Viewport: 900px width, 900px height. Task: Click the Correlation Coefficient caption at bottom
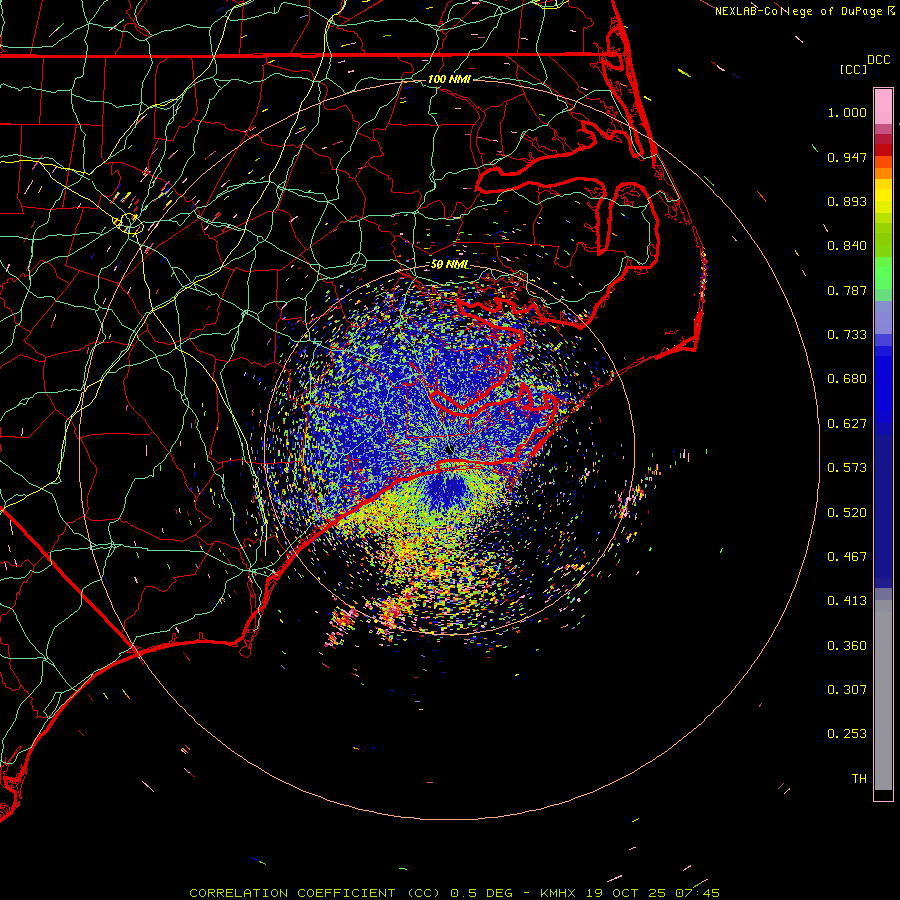454,893
